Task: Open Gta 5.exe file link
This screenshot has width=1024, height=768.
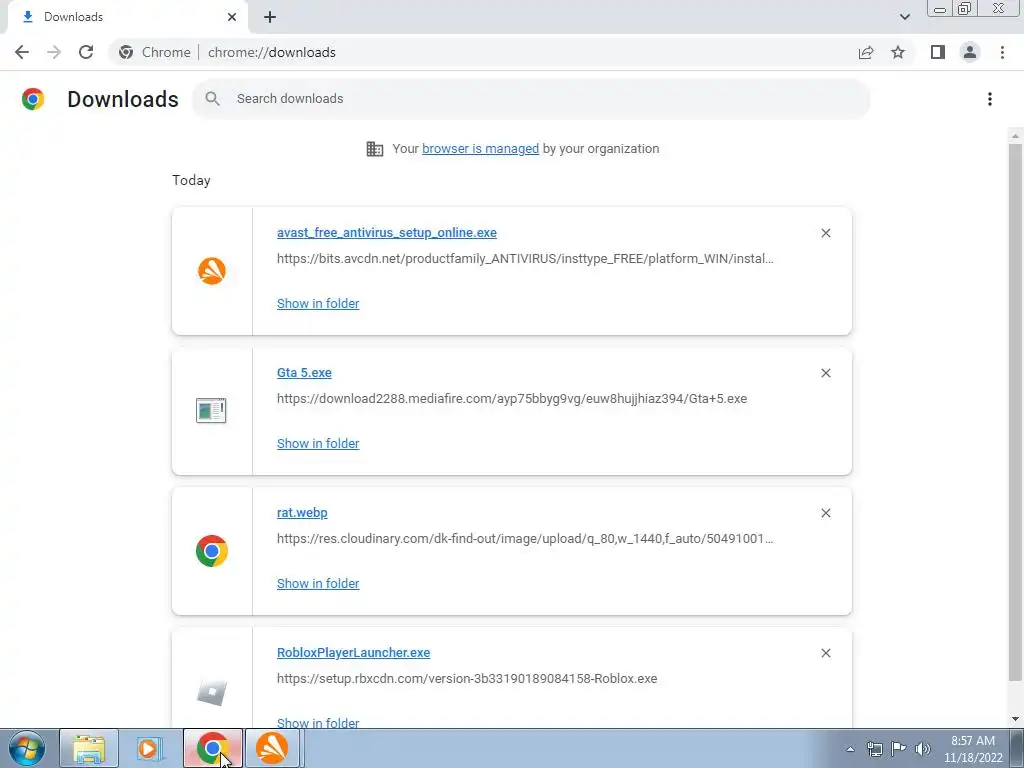Action: coord(304,373)
